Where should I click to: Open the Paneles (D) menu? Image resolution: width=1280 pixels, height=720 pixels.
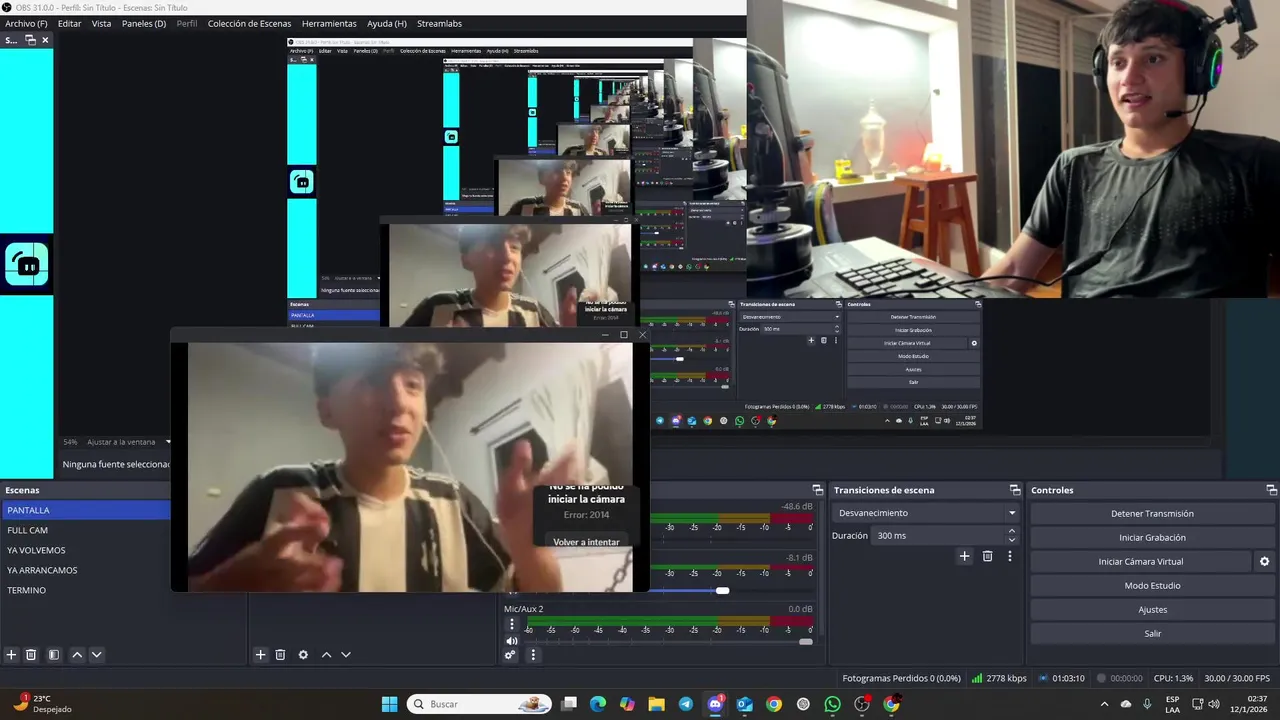pos(144,23)
